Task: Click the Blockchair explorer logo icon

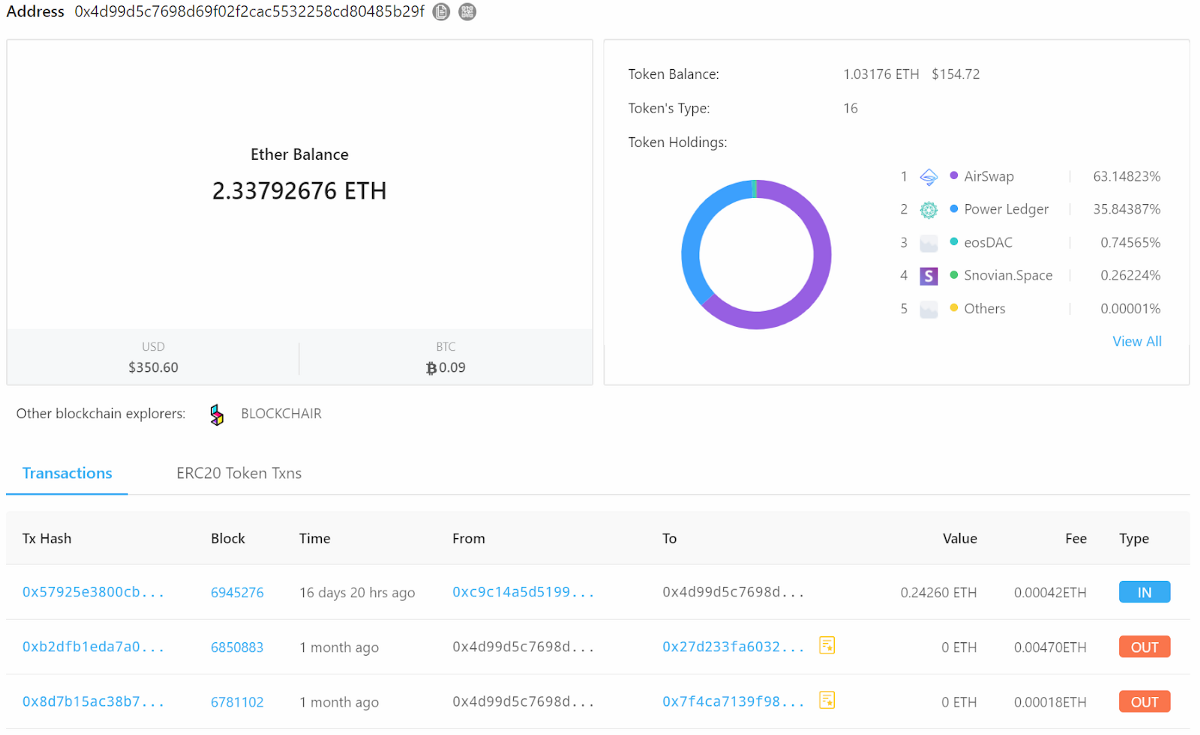Action: pos(217,414)
